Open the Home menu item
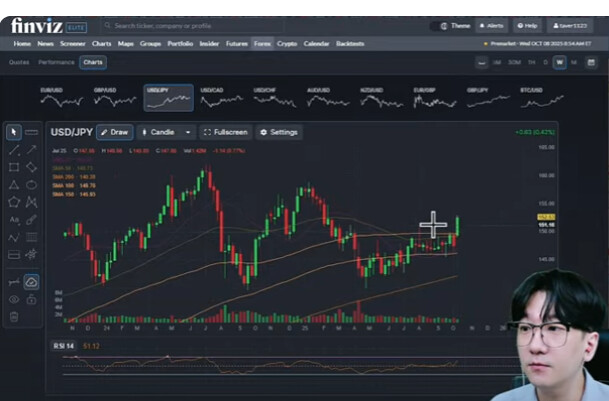609x401 pixels. (x=22, y=44)
